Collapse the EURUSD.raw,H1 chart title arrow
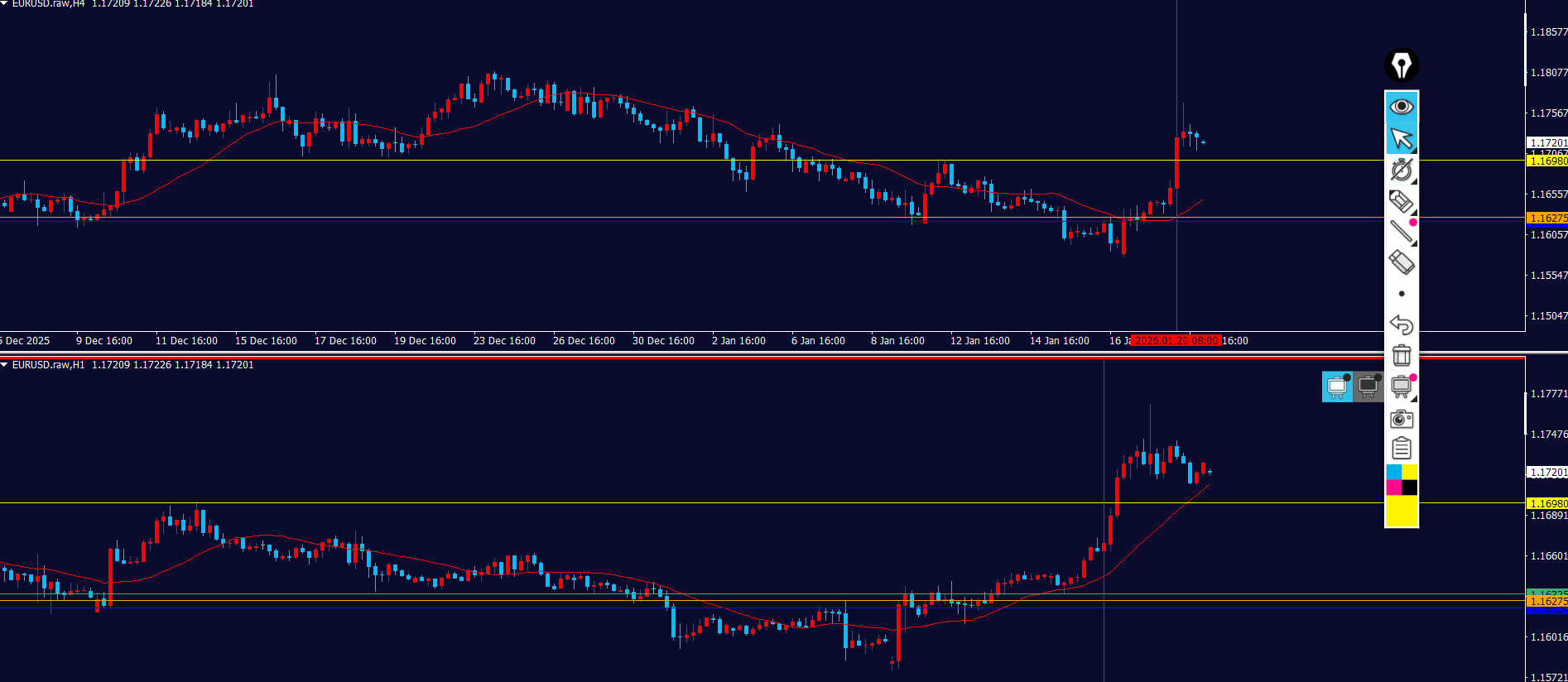Image resolution: width=1568 pixels, height=682 pixels. (x=5, y=365)
